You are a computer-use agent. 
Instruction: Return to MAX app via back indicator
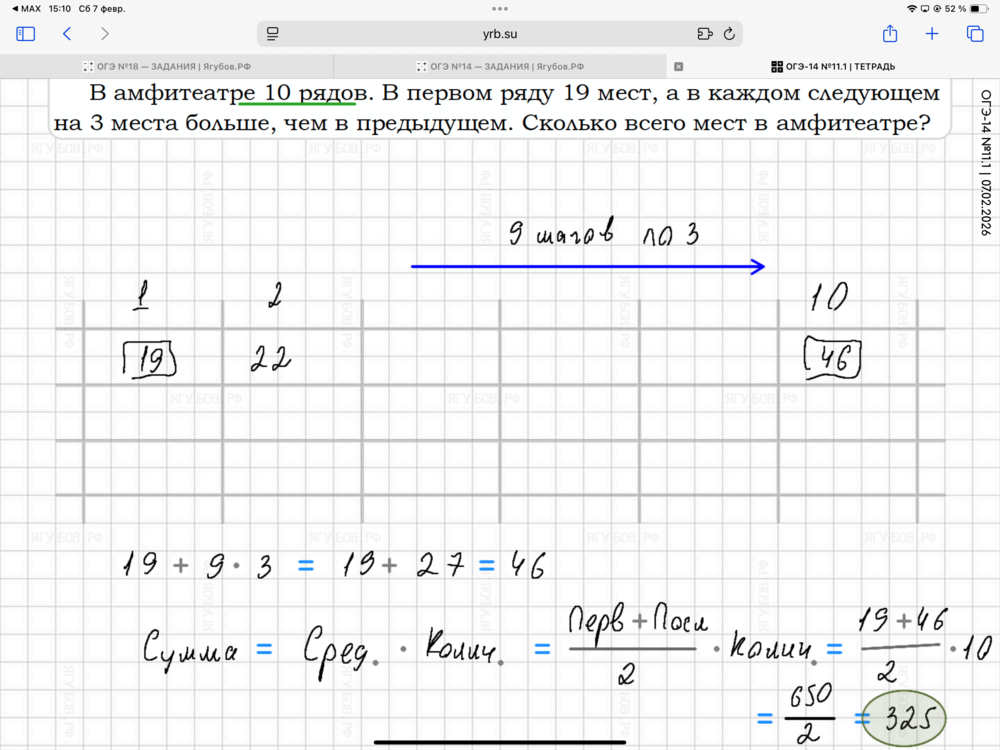[25, 8]
